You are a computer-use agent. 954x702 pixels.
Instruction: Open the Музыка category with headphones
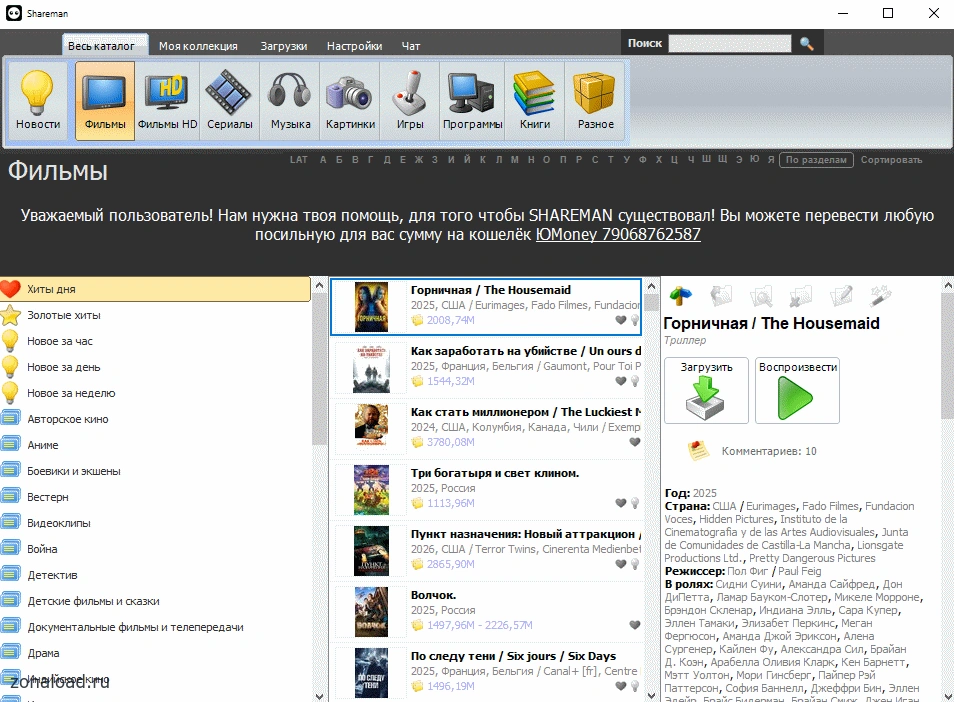290,101
